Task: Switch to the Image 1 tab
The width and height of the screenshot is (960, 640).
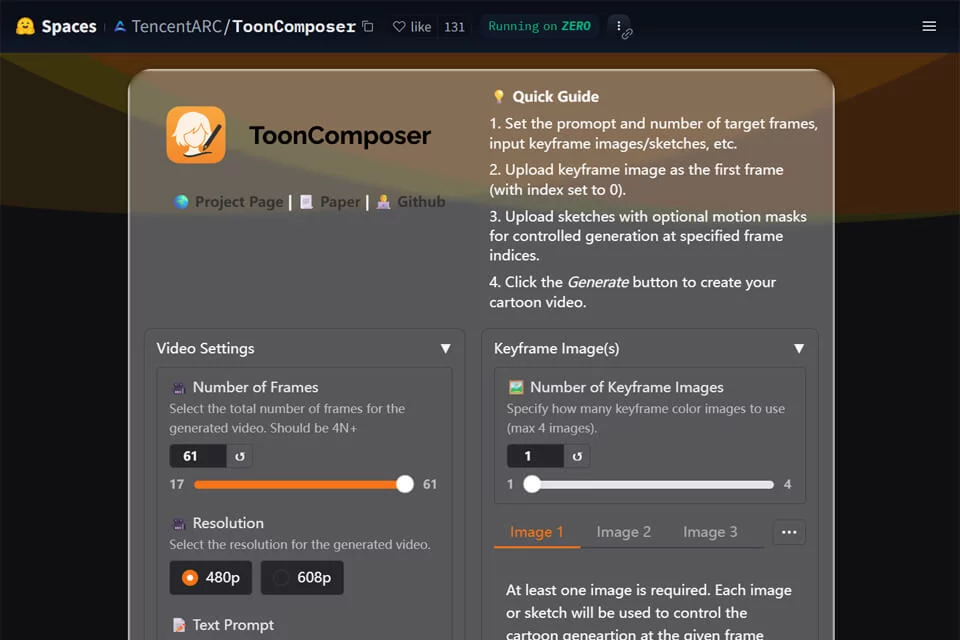Action: pos(536,532)
